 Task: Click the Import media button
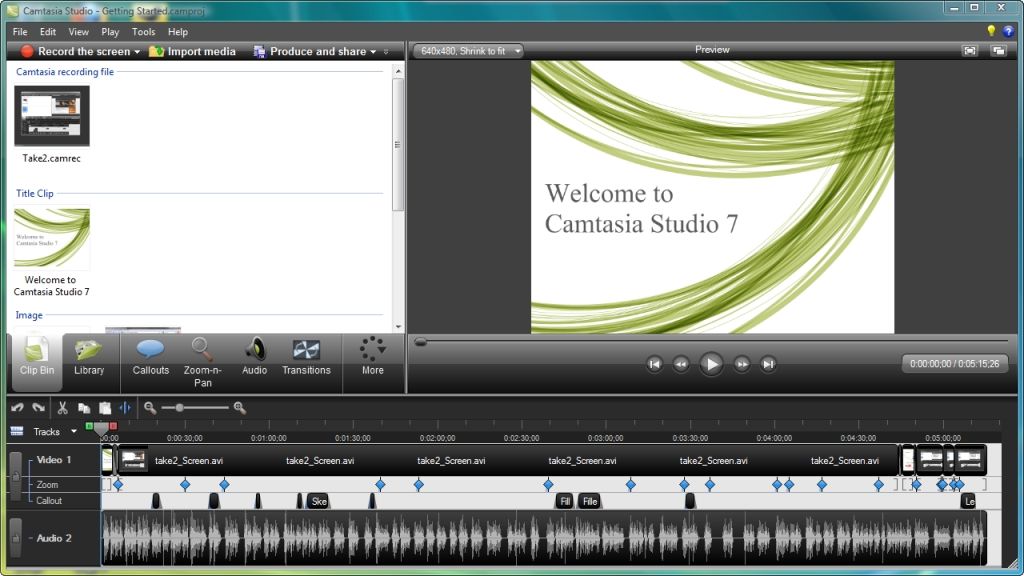click(x=193, y=52)
